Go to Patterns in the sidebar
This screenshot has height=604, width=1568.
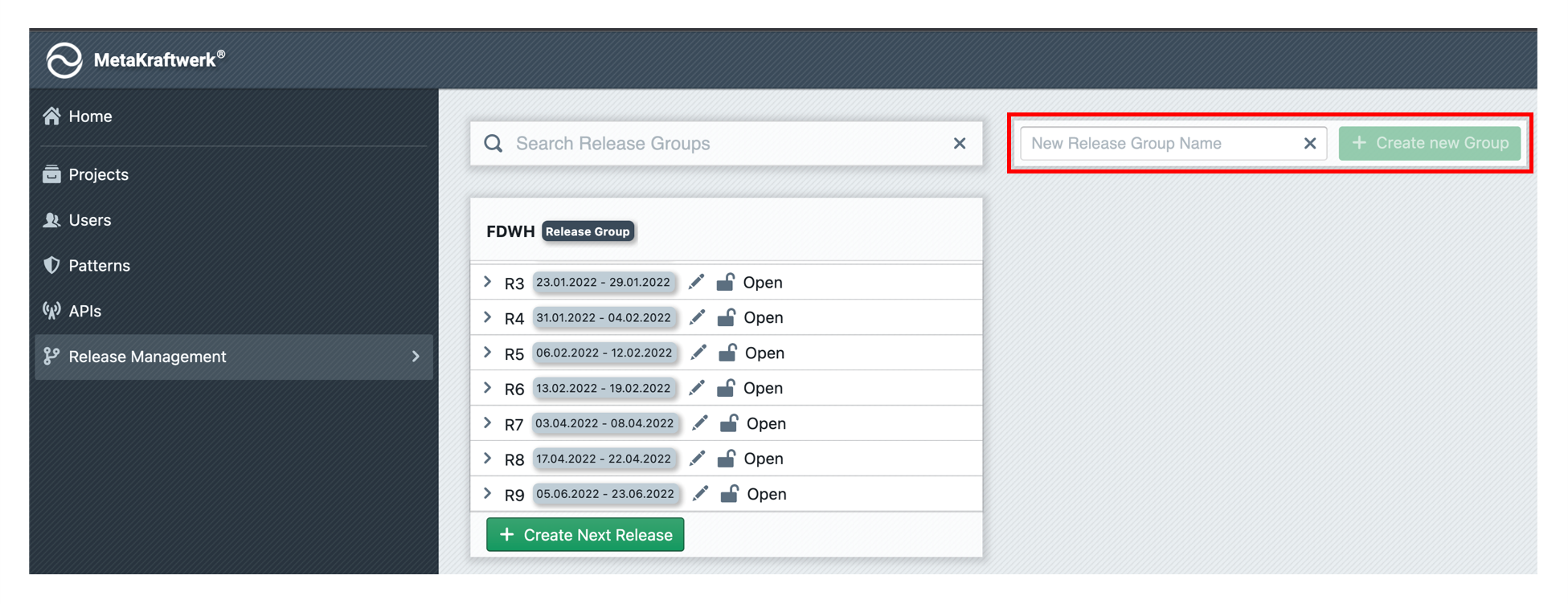pyautogui.click(x=99, y=265)
